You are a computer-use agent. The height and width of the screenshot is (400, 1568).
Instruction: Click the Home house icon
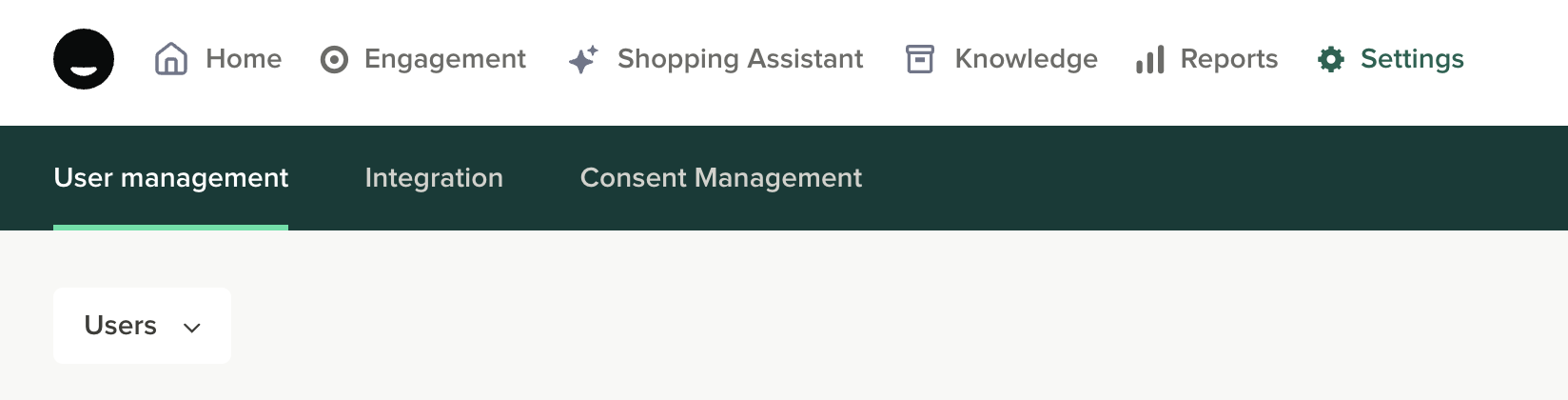[171, 59]
